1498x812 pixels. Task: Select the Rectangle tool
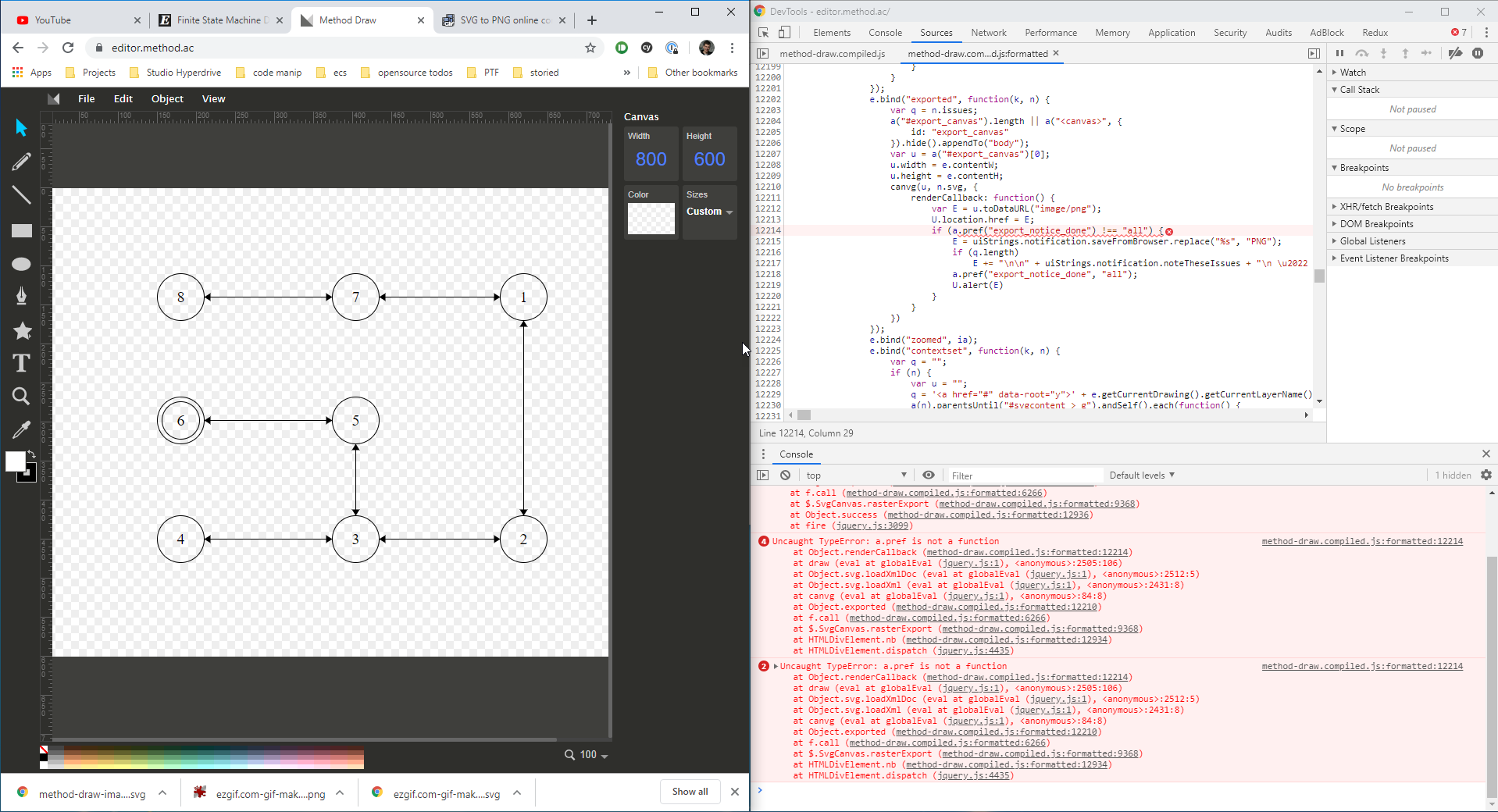point(21,230)
